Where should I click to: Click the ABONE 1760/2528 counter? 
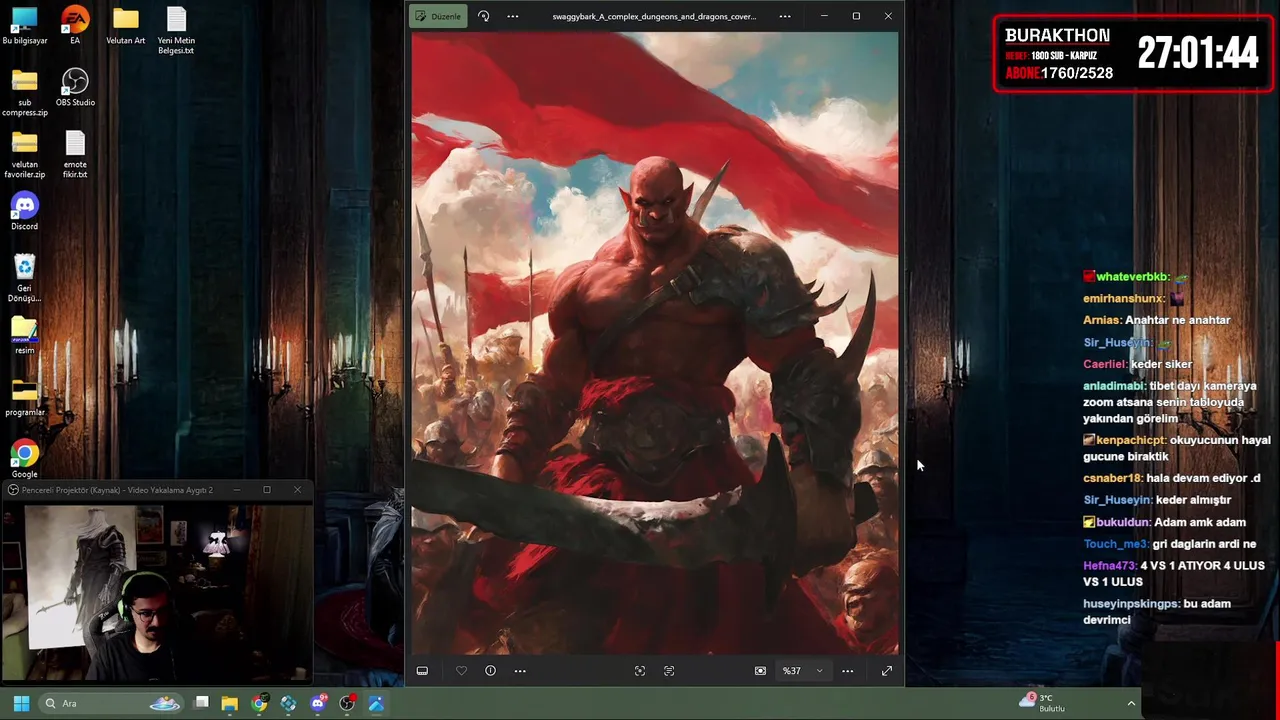[x=1059, y=73]
